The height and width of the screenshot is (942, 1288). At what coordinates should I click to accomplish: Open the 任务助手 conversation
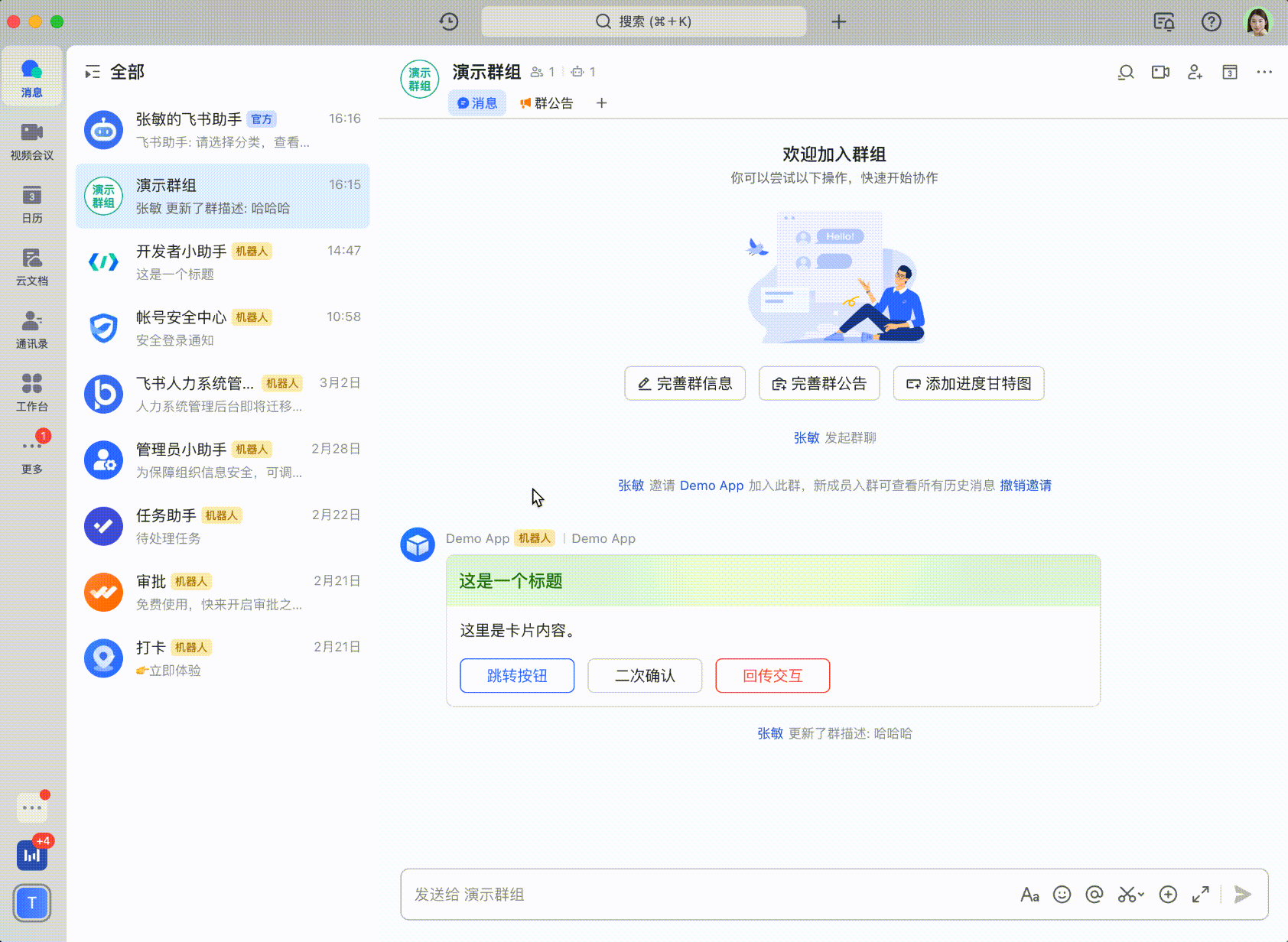click(222, 526)
